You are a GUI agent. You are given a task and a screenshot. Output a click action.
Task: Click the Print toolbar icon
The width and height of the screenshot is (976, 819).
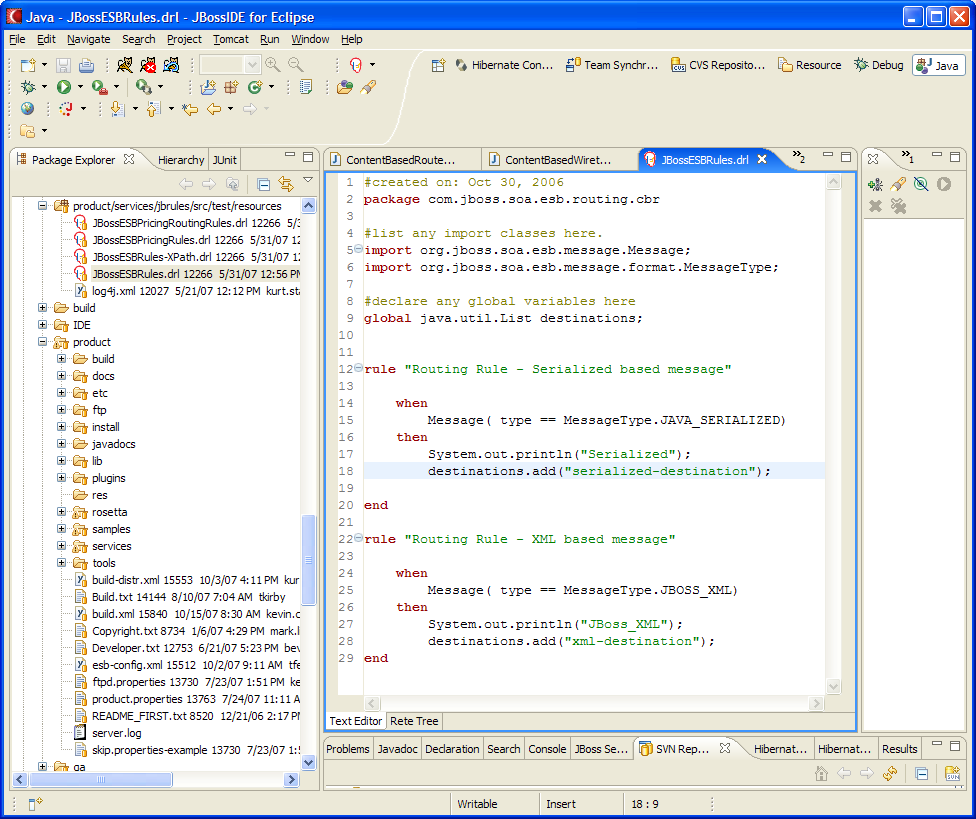87,65
